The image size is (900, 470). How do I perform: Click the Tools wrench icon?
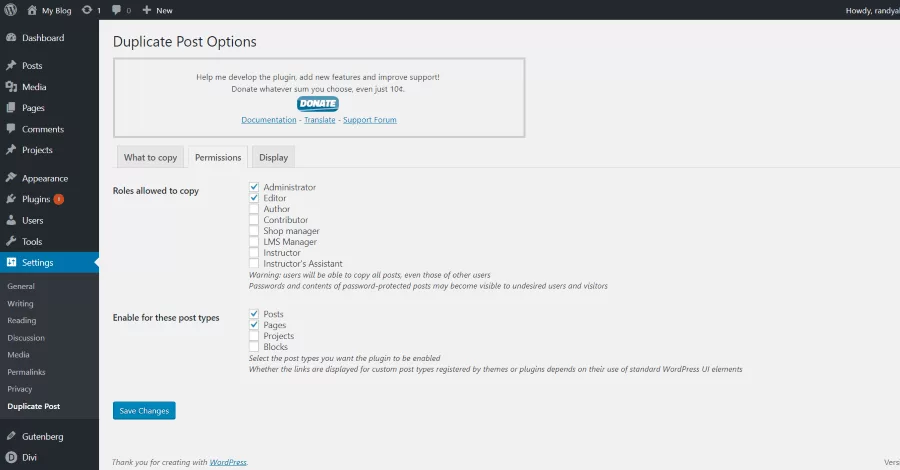click(11, 242)
